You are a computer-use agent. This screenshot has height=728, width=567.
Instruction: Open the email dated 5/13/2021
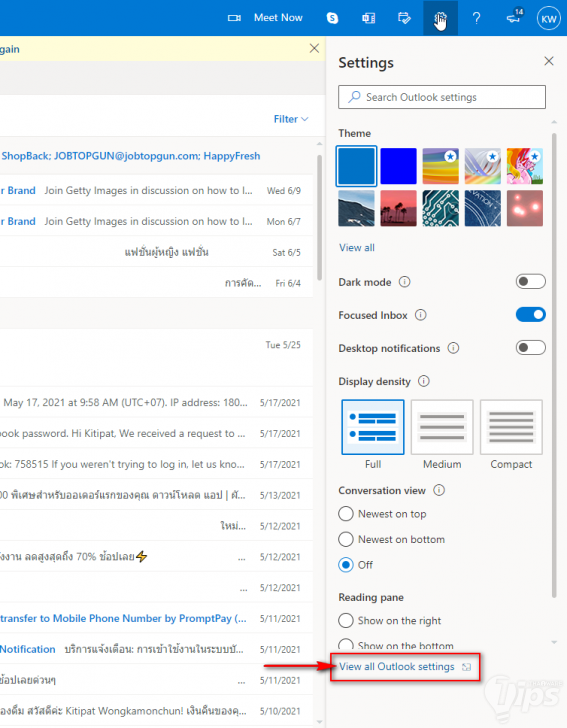click(156, 495)
